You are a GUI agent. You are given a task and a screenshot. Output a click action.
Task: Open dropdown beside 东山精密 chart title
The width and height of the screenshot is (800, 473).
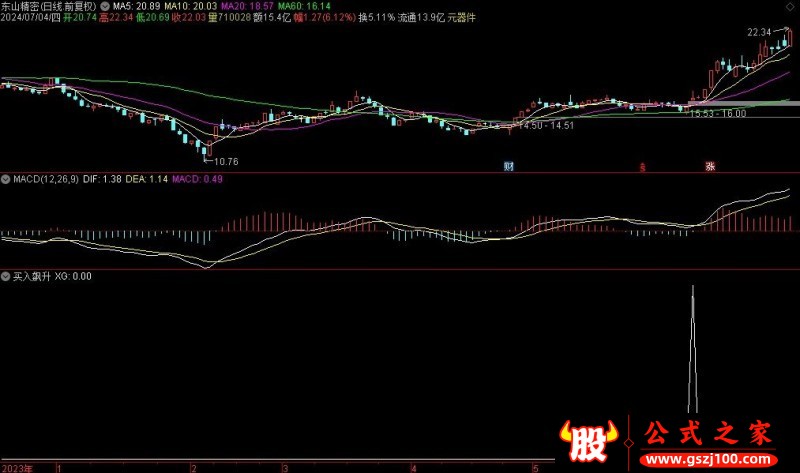(x=105, y=6)
